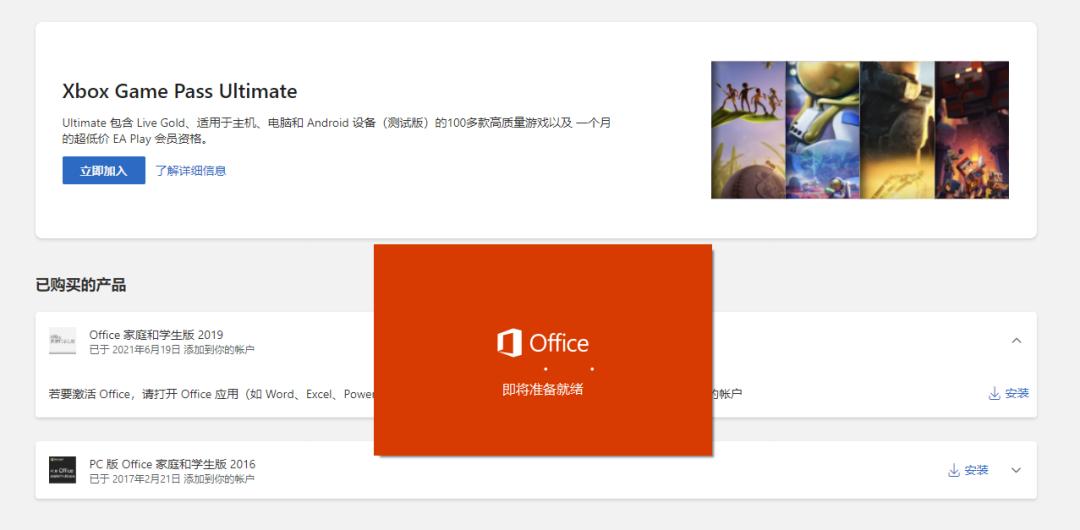
Task: Install PC 版 Office 家庭和学生版 2016
Action: click(x=968, y=470)
